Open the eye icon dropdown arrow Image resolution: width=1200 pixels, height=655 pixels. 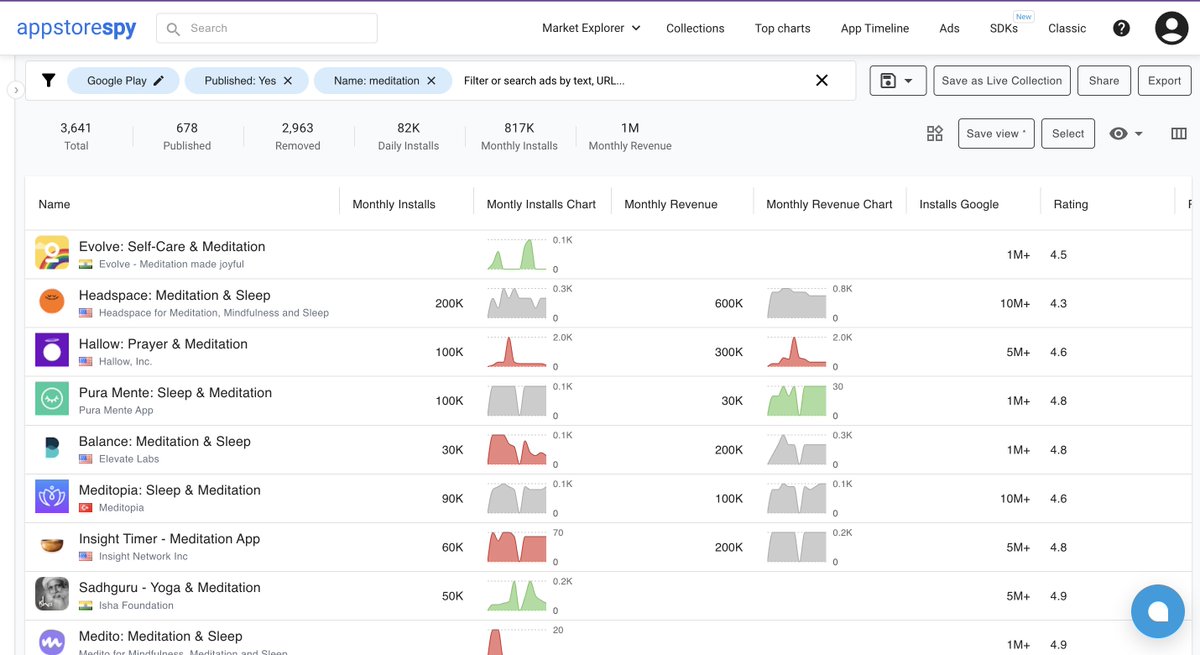(x=1138, y=134)
